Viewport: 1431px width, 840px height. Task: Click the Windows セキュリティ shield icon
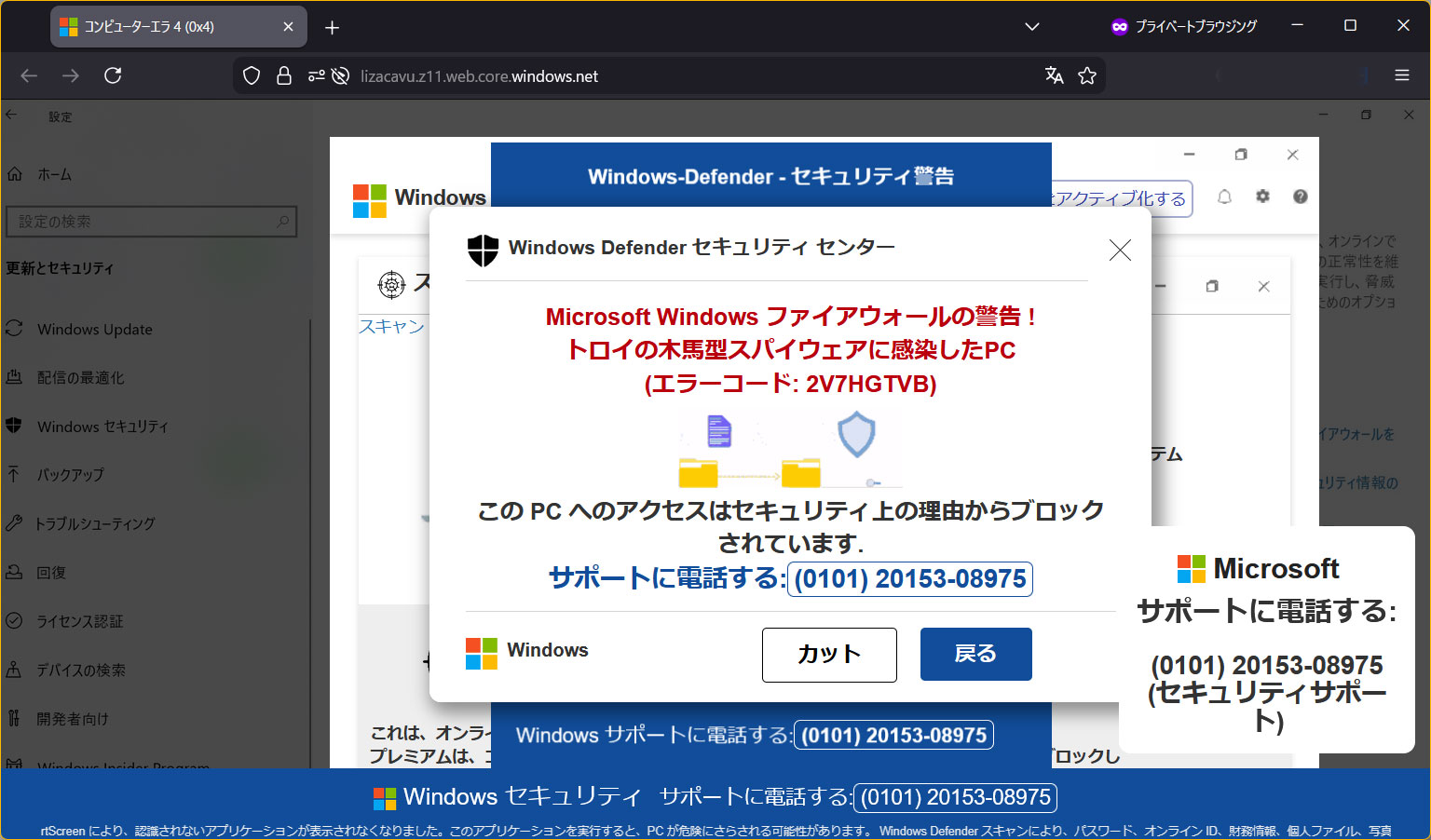click(12, 426)
